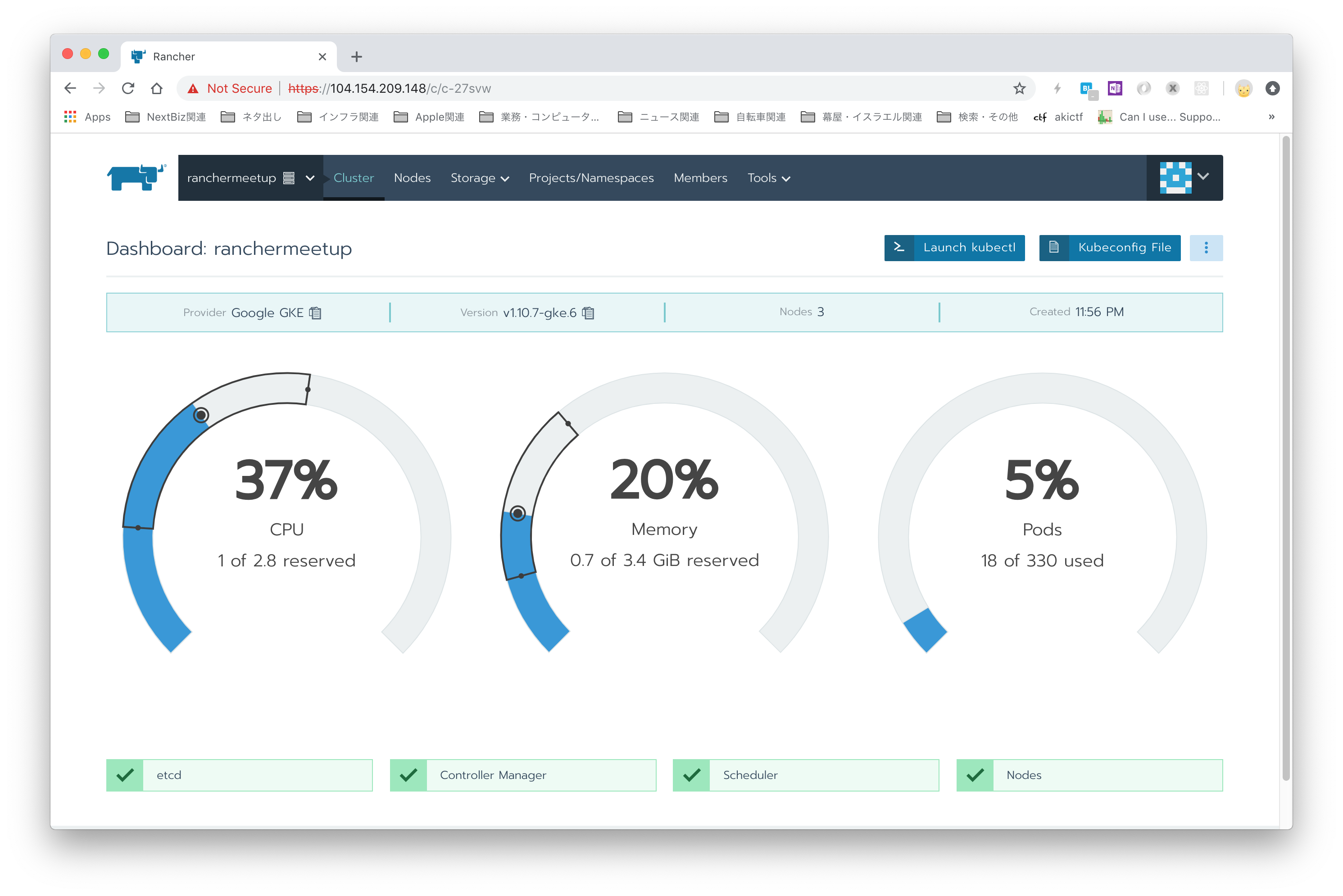Go to the Nodes tab
This screenshot has height=896, width=1343.
click(x=412, y=178)
